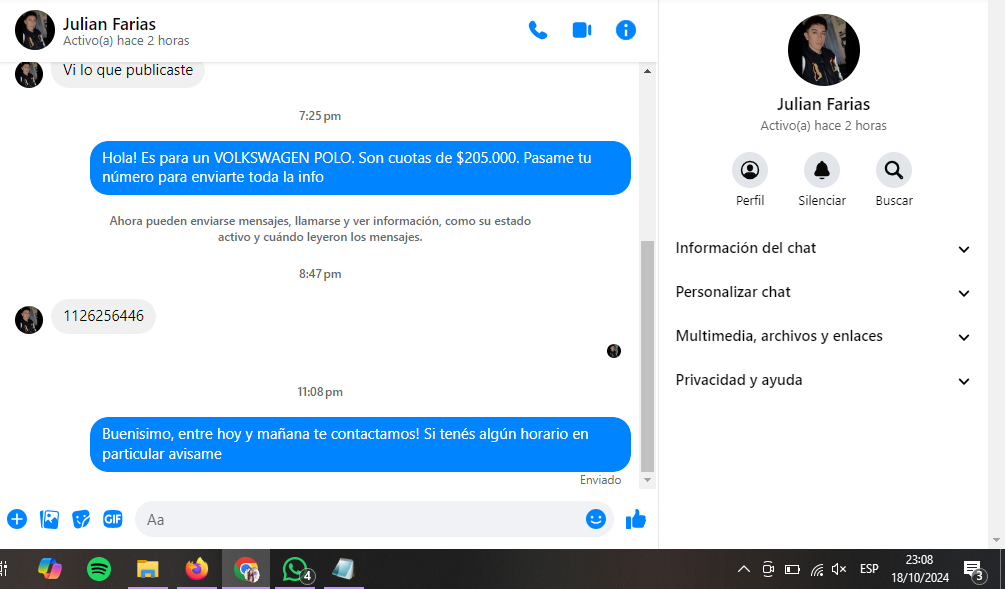Start a voice call with Julian Farias
The height and width of the screenshot is (589, 1005).
(x=538, y=30)
